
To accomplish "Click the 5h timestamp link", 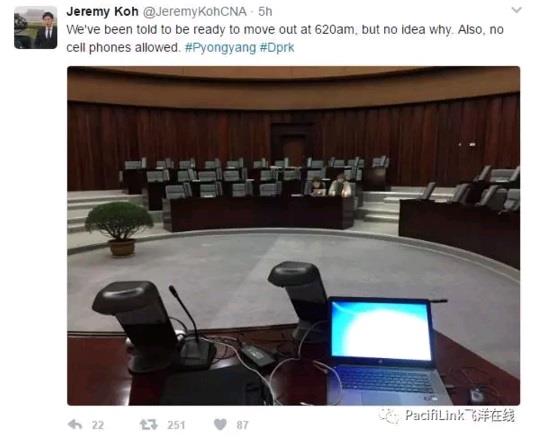I will coord(265,12).
